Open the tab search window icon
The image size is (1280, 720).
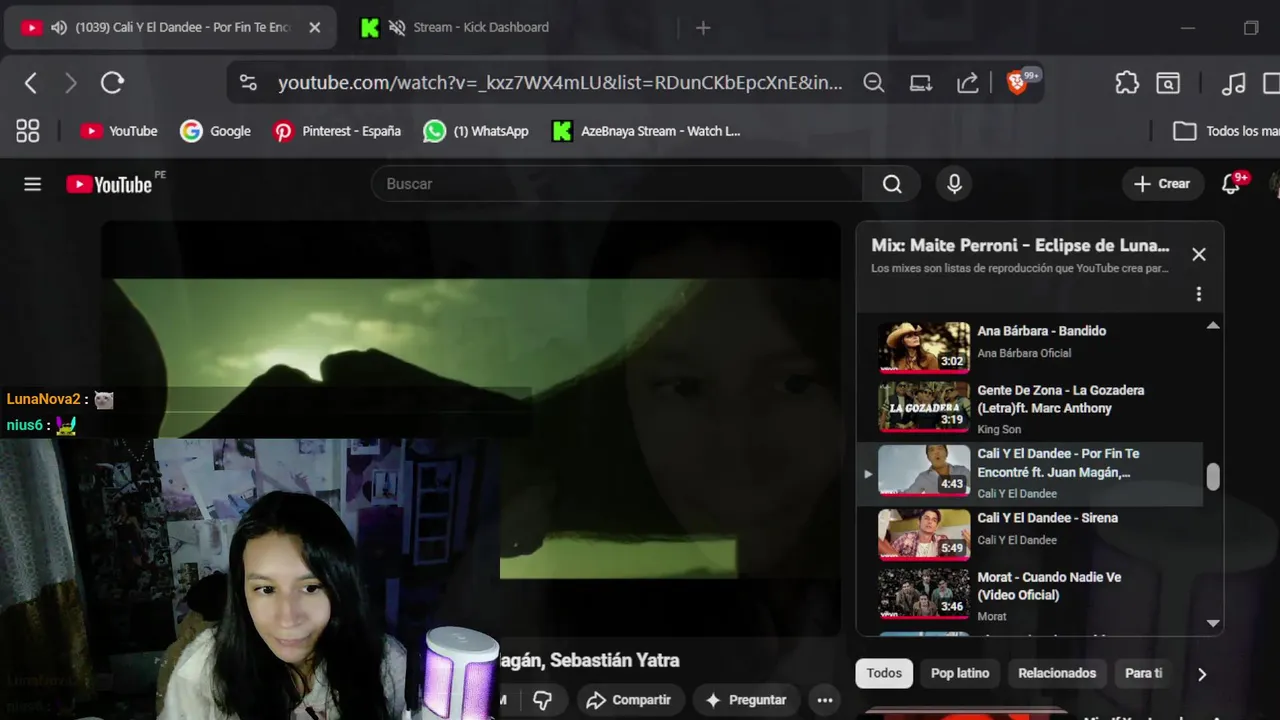(x=1168, y=83)
